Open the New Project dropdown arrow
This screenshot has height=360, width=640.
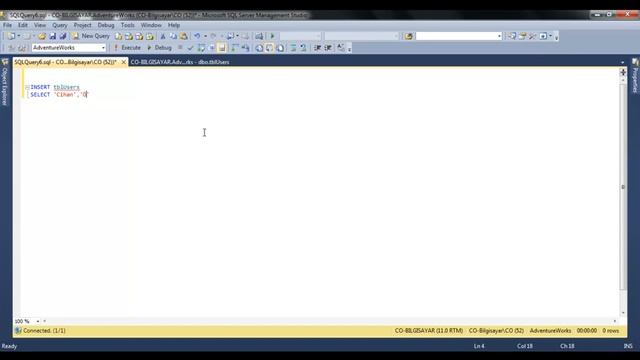tap(18, 36)
